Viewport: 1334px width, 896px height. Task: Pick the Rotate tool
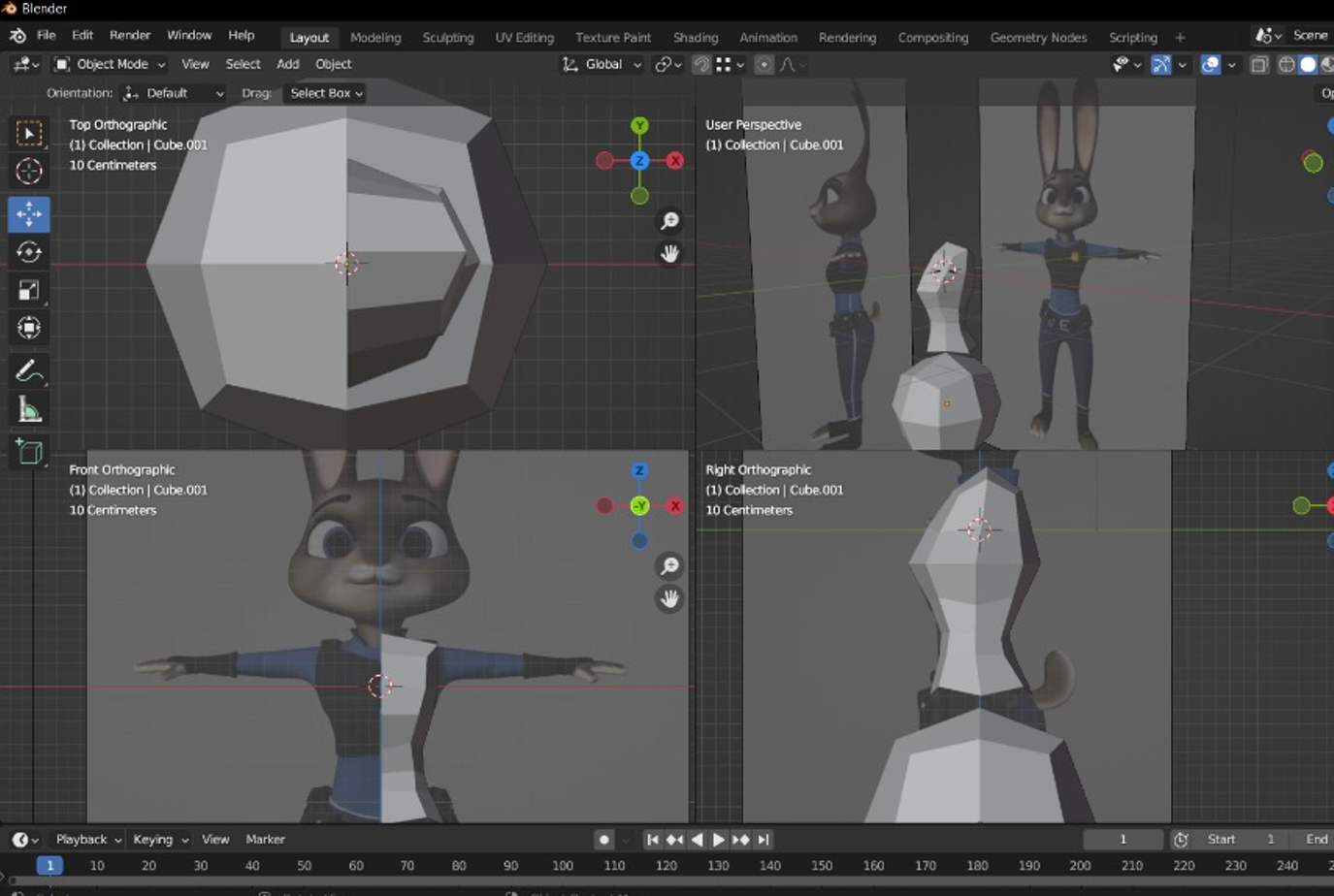pyautogui.click(x=29, y=252)
